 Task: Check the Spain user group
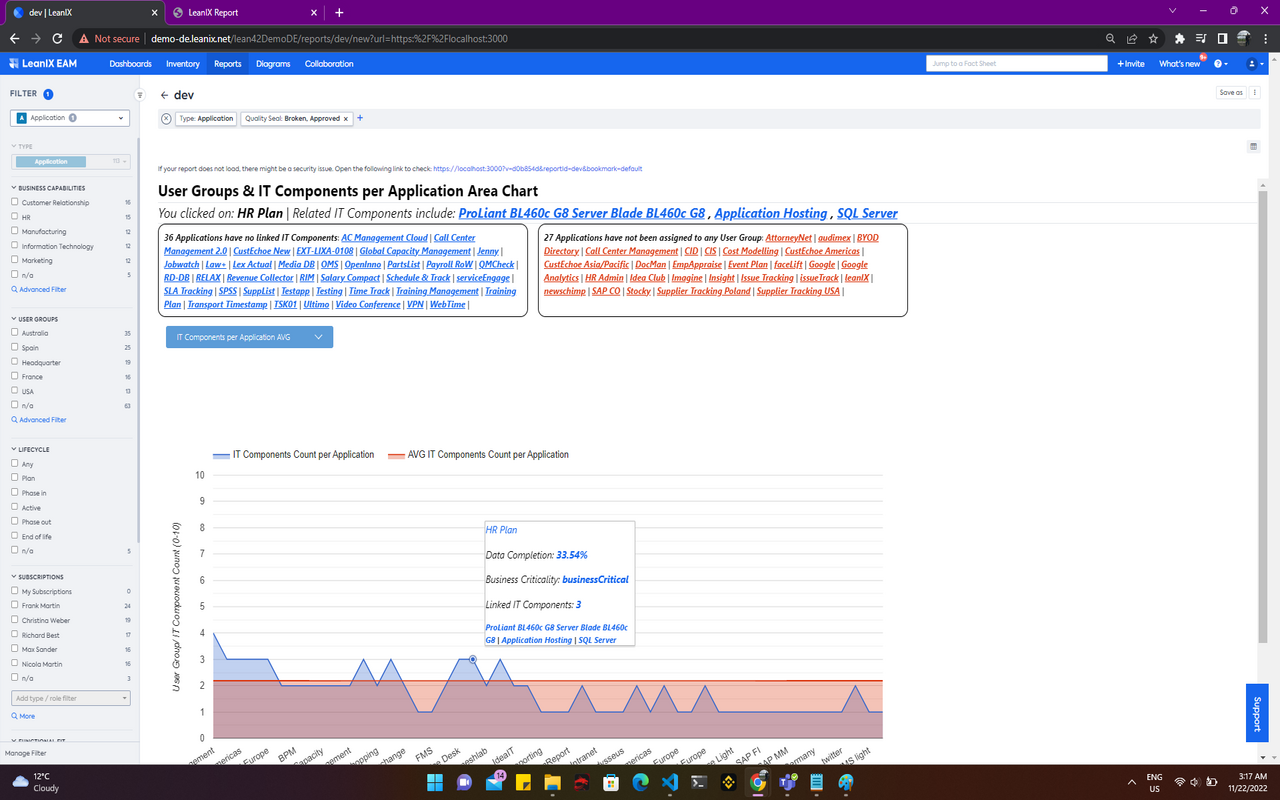click(x=15, y=347)
